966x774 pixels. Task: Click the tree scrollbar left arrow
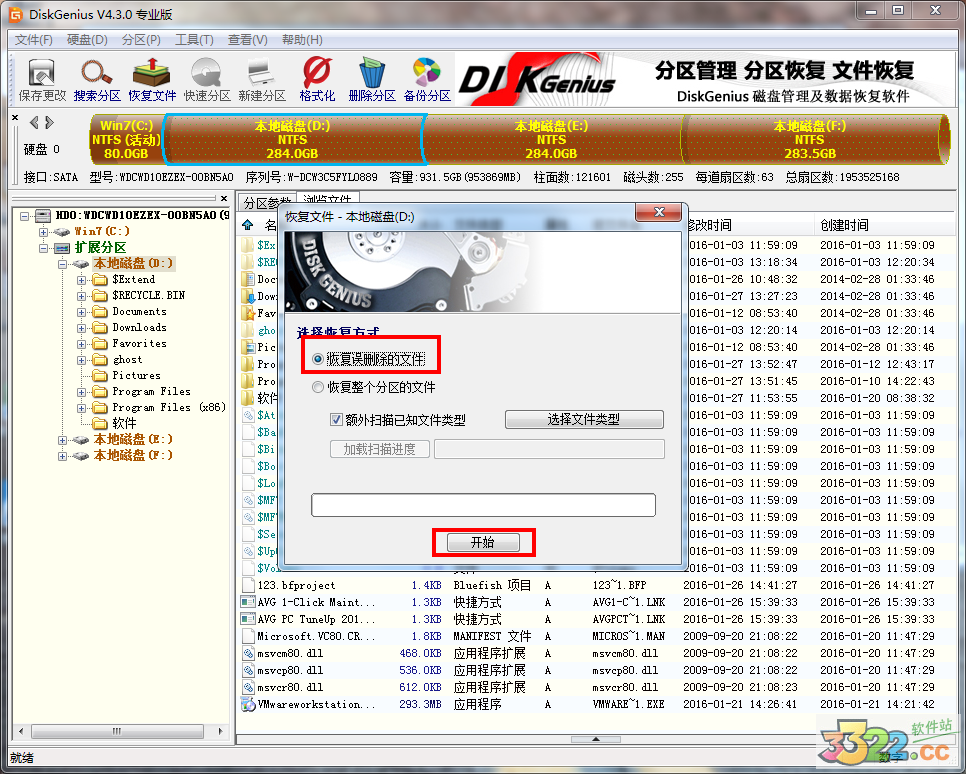tap(22, 731)
